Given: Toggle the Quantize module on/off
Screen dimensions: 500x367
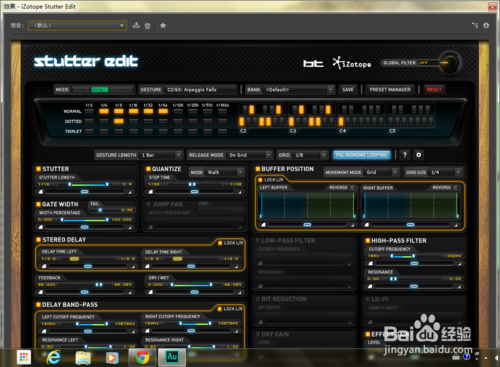Looking at the screenshot, I should pyautogui.click(x=148, y=169).
